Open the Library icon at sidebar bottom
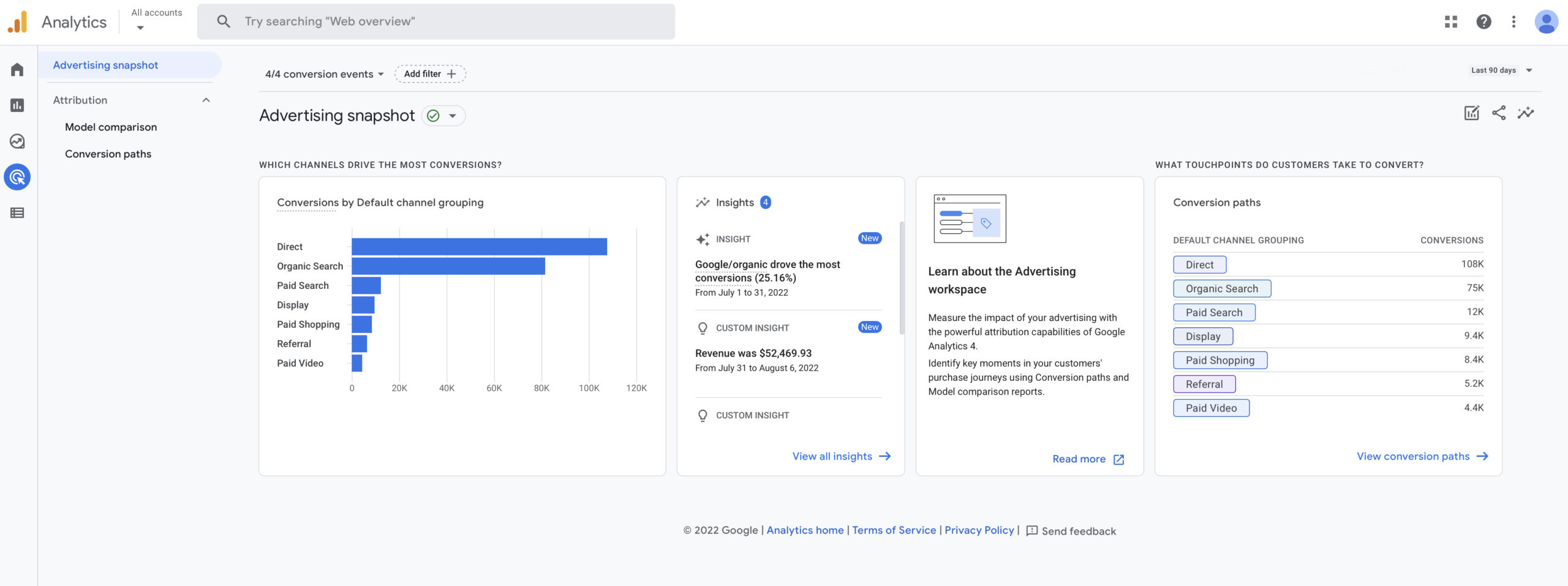 (x=17, y=212)
